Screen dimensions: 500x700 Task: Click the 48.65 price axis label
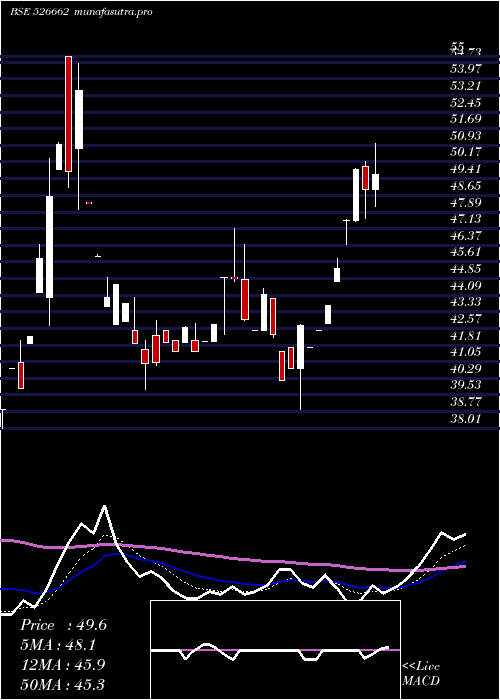tap(466, 185)
